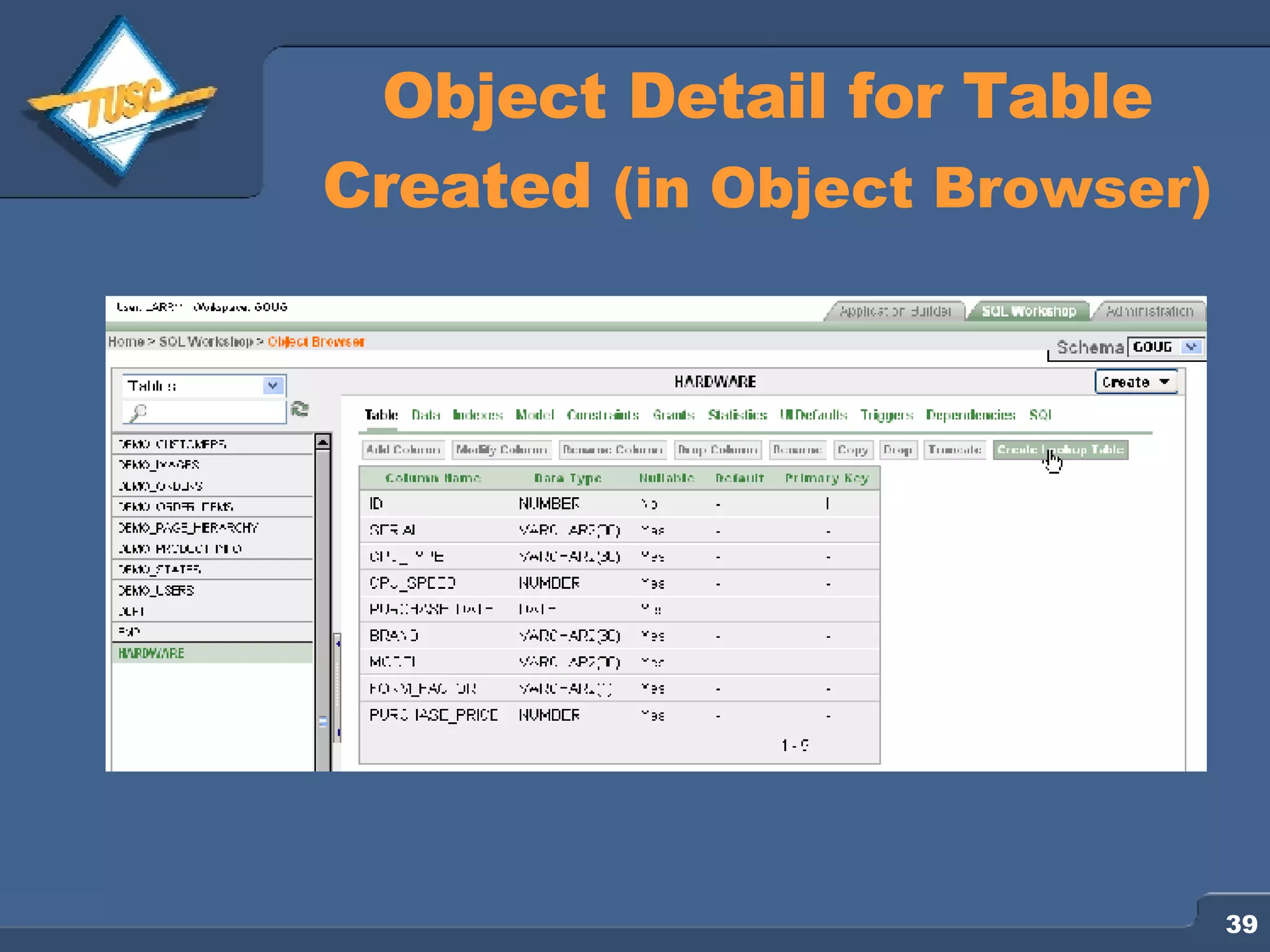The width and height of the screenshot is (1270, 952).
Task: Click the Rename Column button
Action: point(613,450)
